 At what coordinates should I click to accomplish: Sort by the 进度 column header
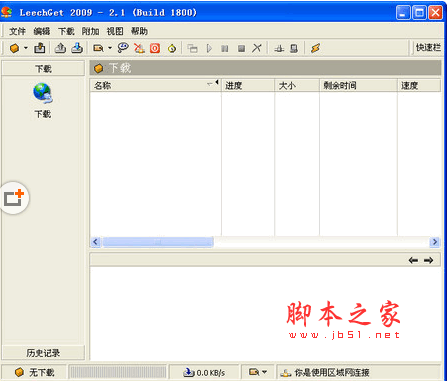pyautogui.click(x=248, y=86)
